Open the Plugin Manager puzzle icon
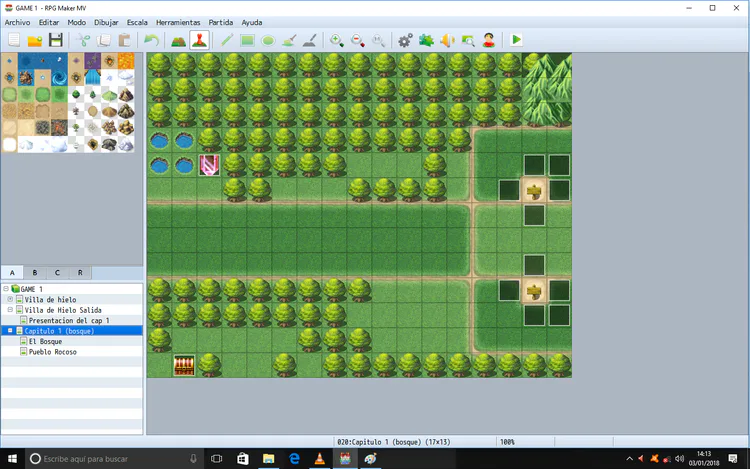The width and height of the screenshot is (750, 469). 426,40
